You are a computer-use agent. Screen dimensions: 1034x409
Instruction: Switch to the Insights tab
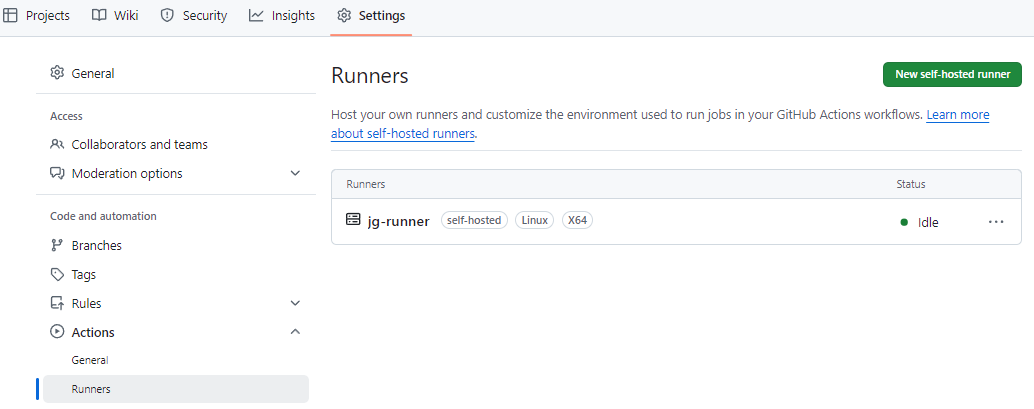tap(282, 15)
